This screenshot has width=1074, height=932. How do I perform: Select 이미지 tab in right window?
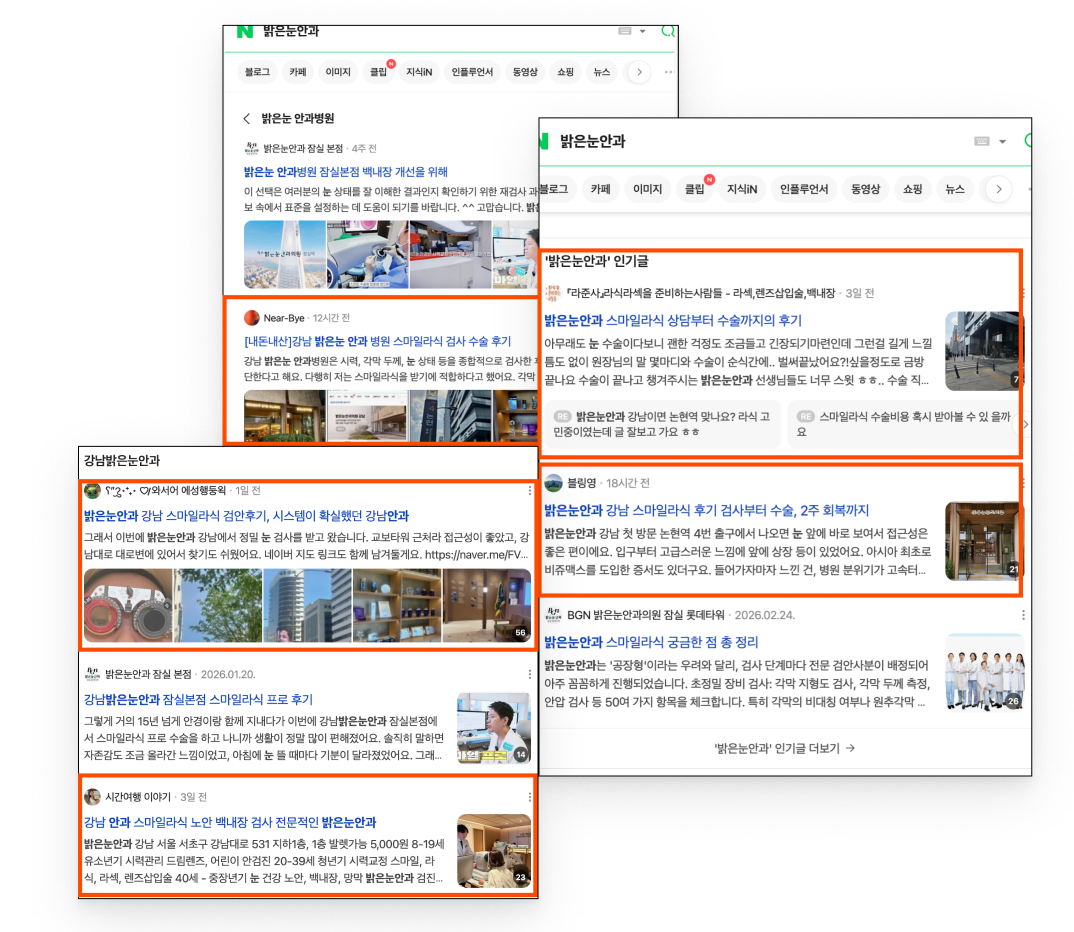pyautogui.click(x=647, y=190)
